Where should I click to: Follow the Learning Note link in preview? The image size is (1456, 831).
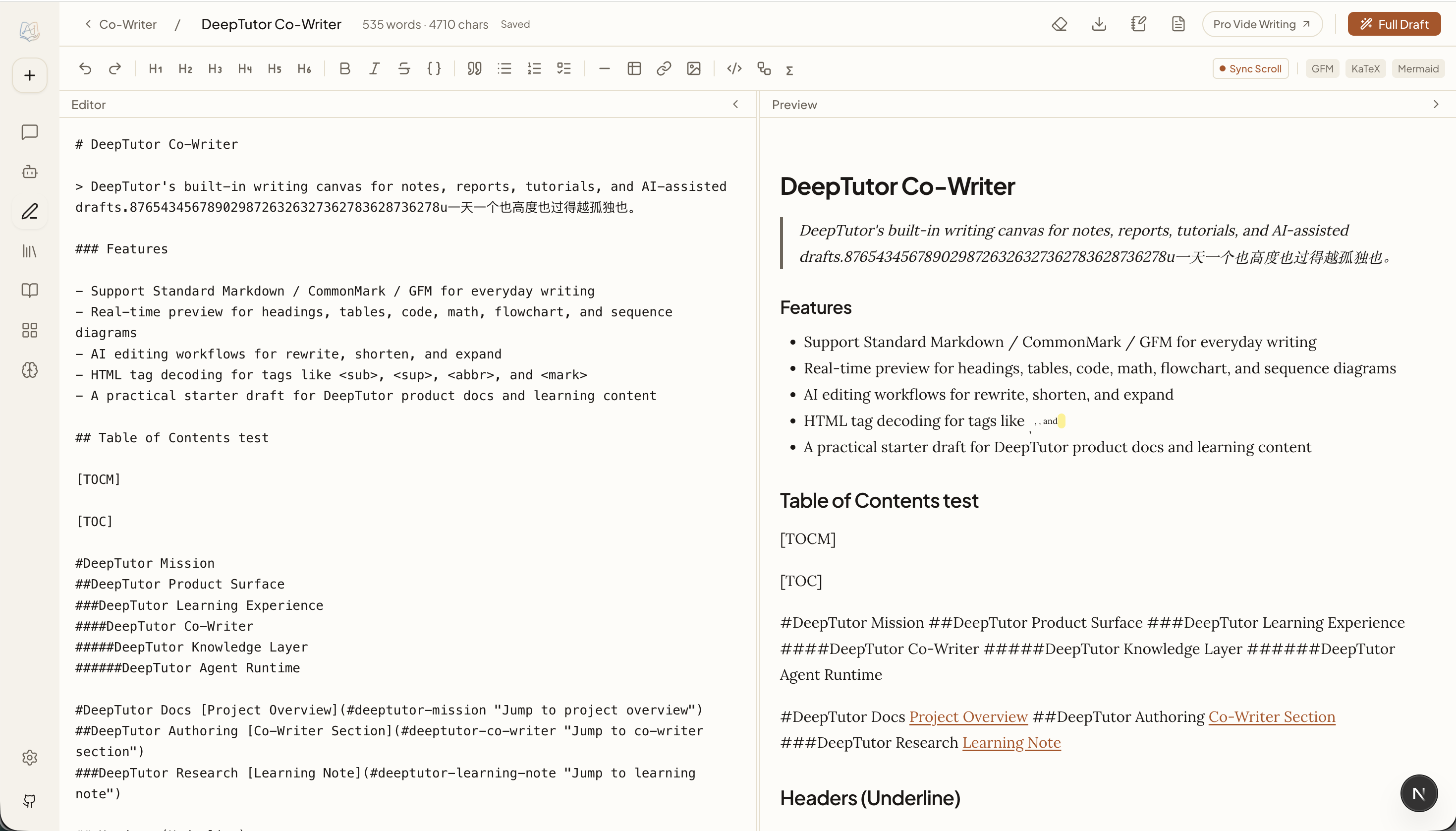[x=1012, y=743]
